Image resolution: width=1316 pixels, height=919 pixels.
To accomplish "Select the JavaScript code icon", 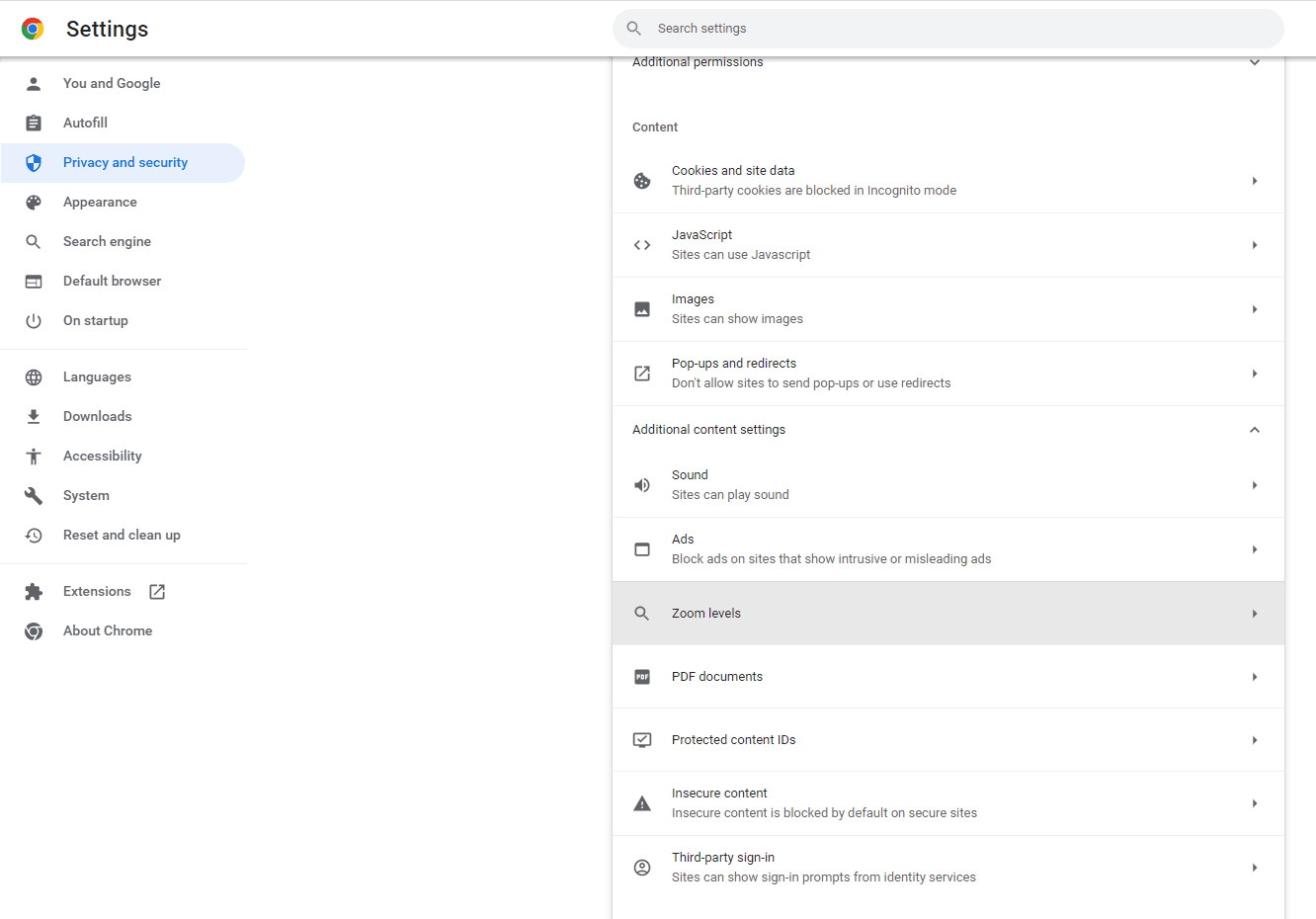I will pyautogui.click(x=642, y=244).
